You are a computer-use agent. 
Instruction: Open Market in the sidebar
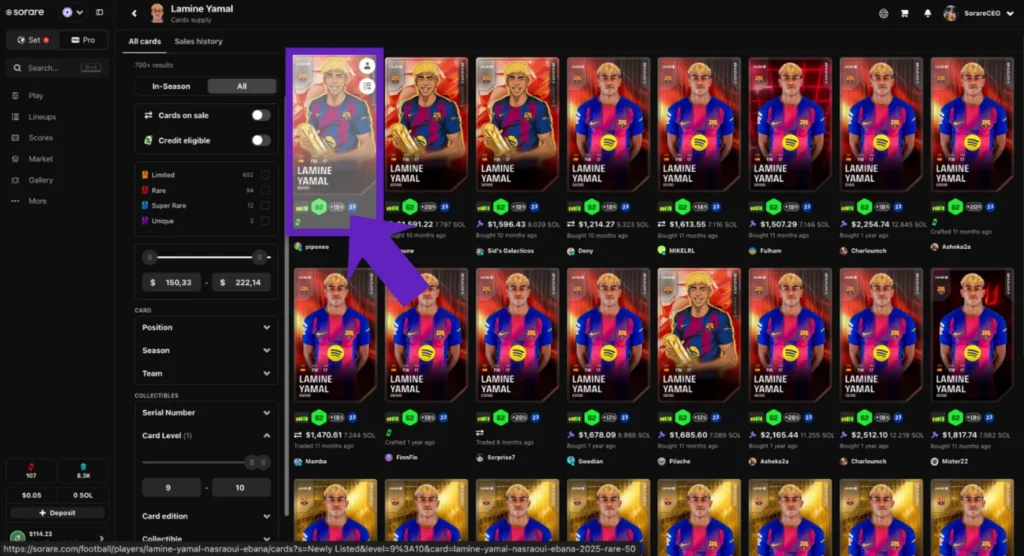[x=40, y=159]
